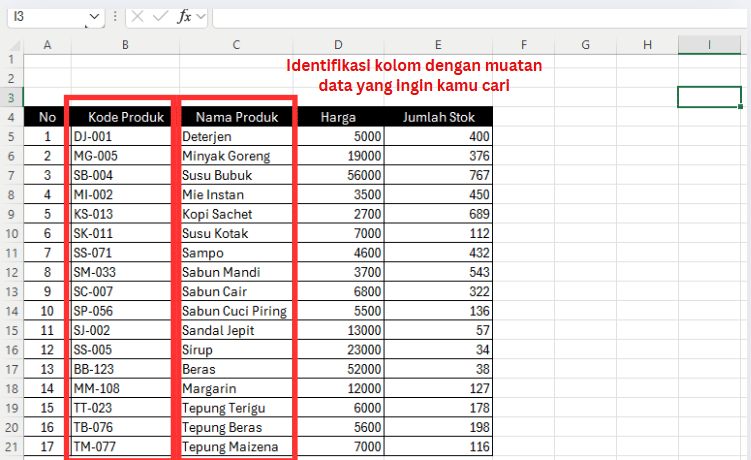
Task: Open the Name Box dropdown arrow
Action: coord(95,17)
